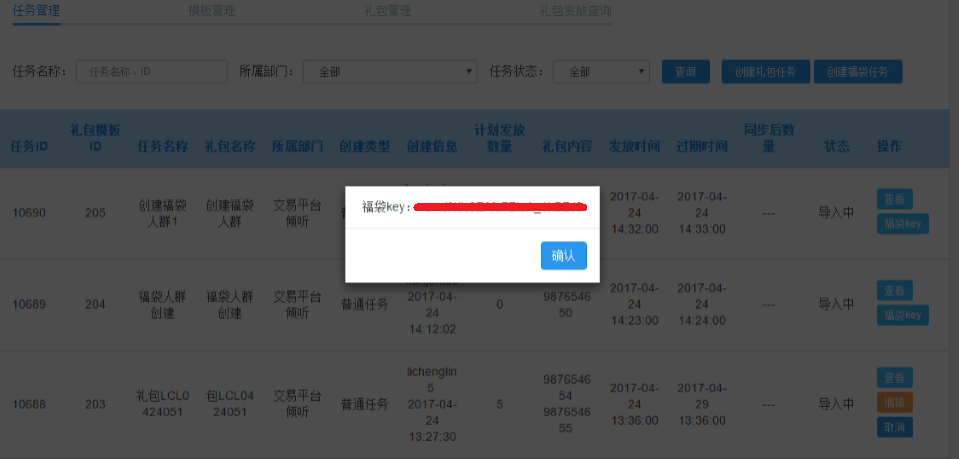Open the 模板管理 tab
This screenshot has width=959, height=459.
pos(212,11)
